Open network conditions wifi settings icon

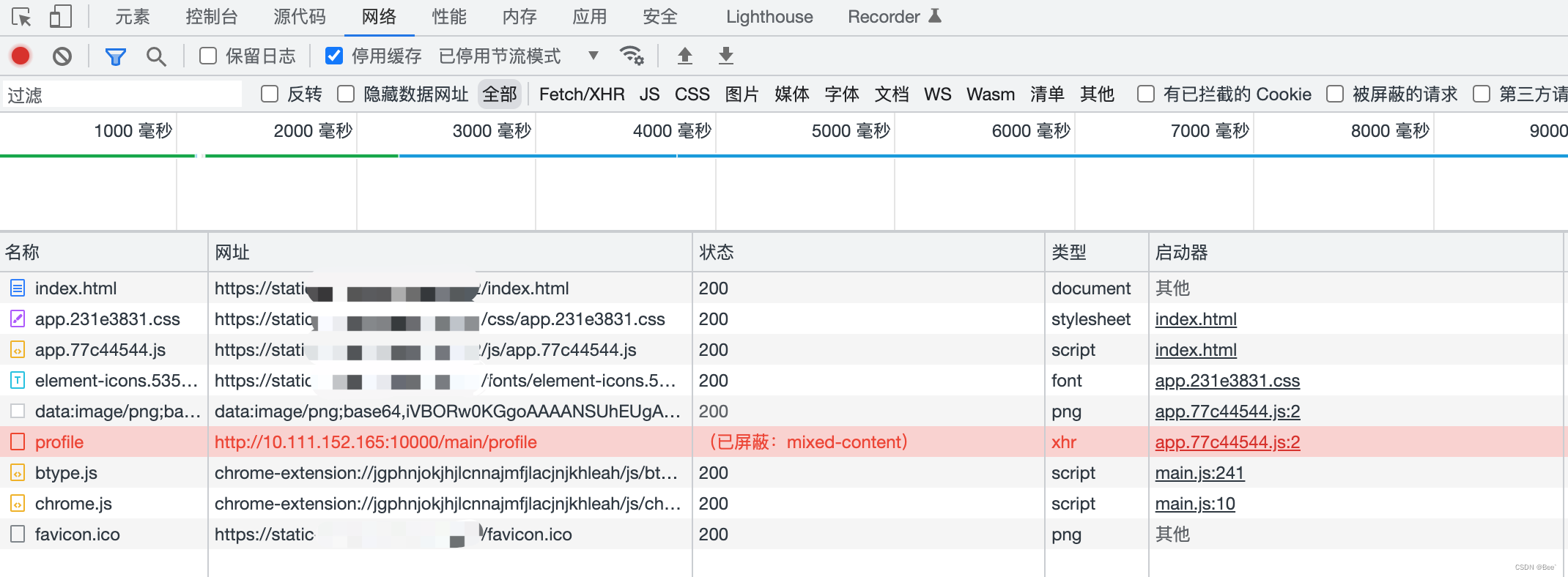coord(631,56)
